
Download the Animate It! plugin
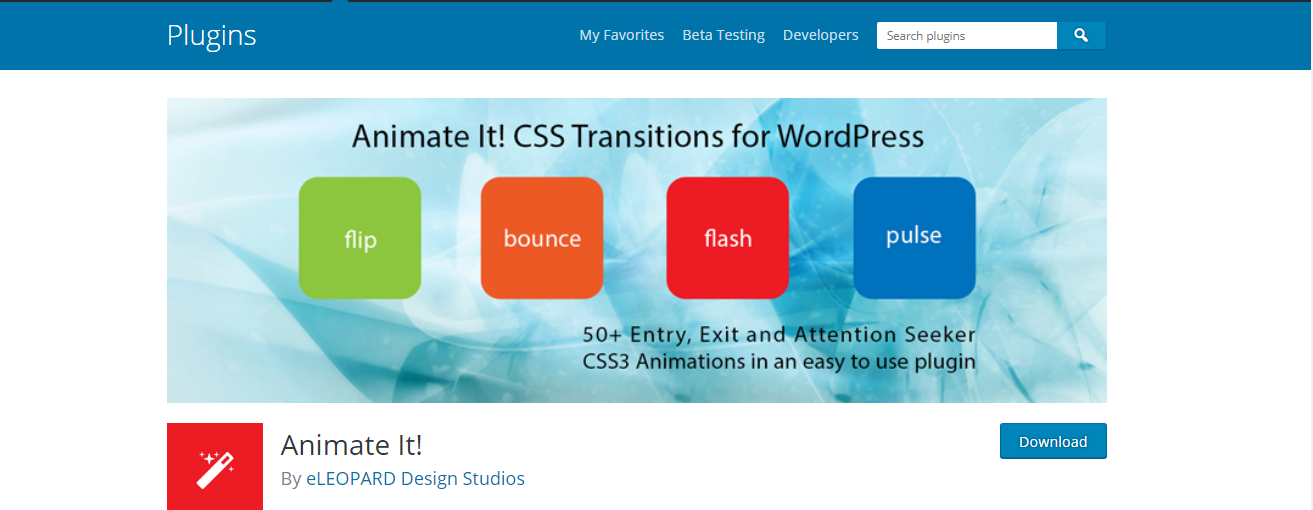pyautogui.click(x=1053, y=441)
